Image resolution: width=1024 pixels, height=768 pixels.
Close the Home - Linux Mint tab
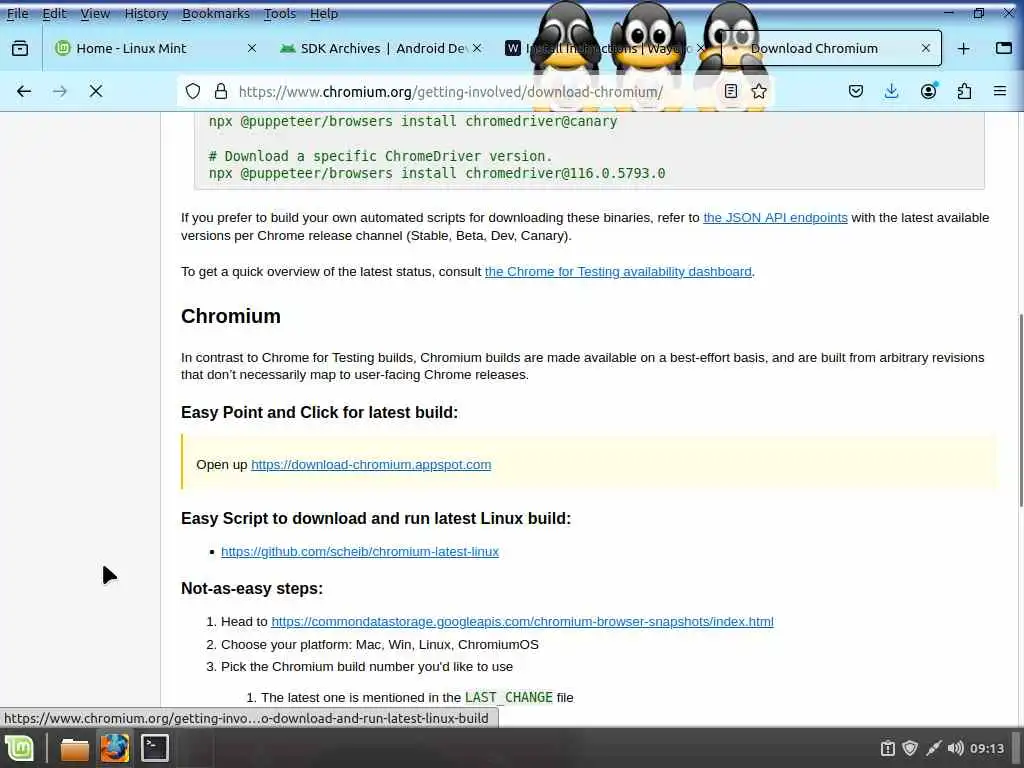click(x=251, y=48)
